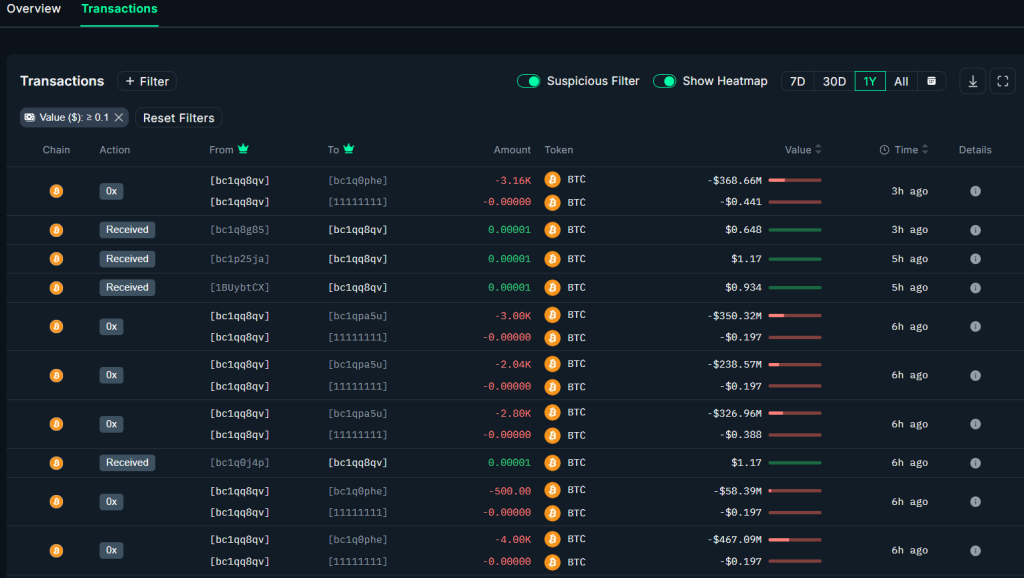Click the heatmap bar for -$467.09M value
The height and width of the screenshot is (578, 1024).
(x=794, y=540)
